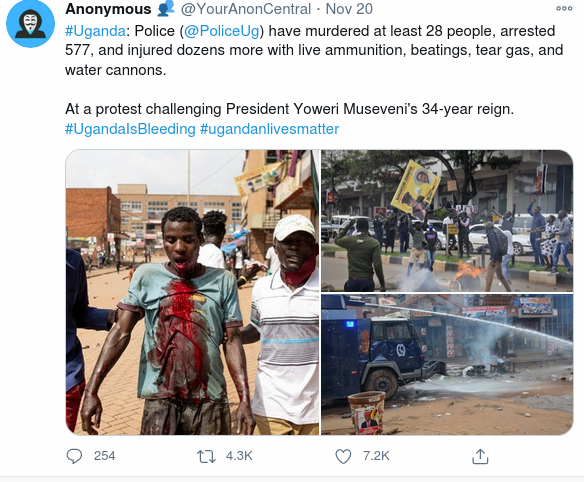This screenshot has height=482, width=584.
Task: Open the #ugandanlivesmatter hashtag
Action: 270,129
